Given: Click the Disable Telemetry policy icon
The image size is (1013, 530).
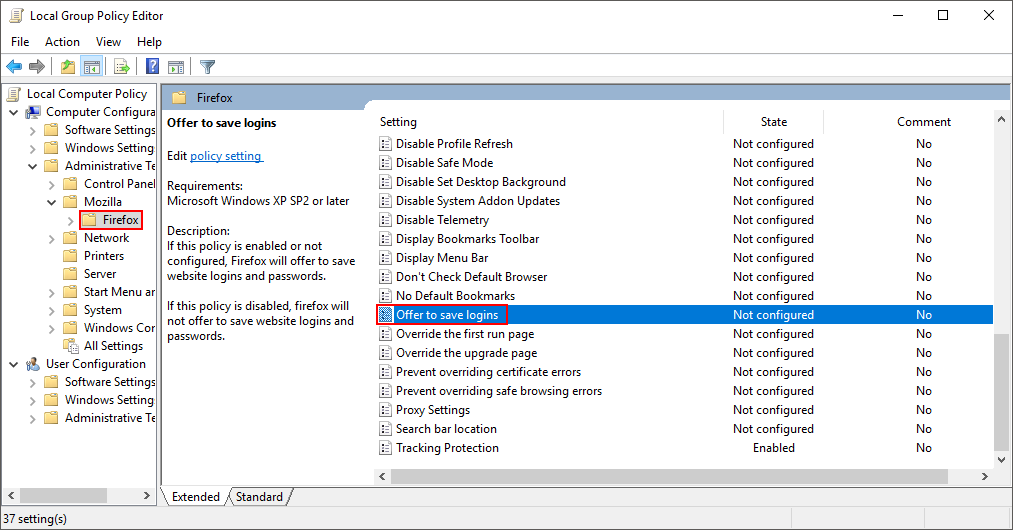Looking at the screenshot, I should click(x=385, y=220).
